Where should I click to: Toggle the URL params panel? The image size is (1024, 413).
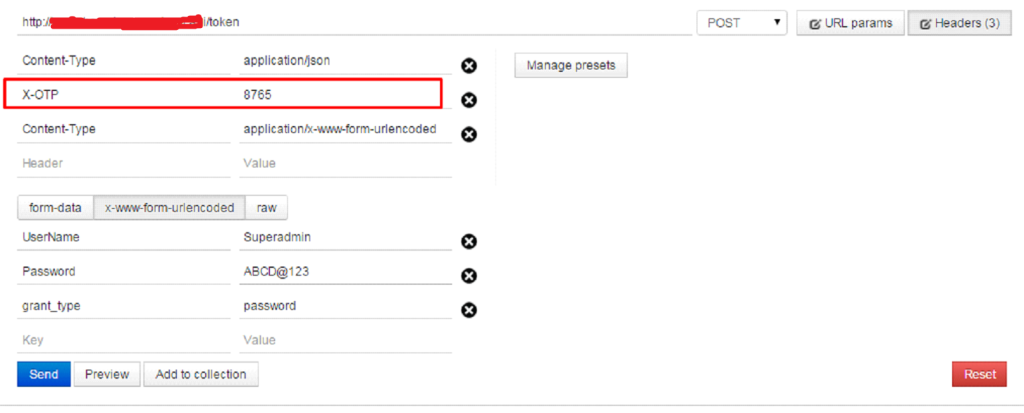pos(850,23)
